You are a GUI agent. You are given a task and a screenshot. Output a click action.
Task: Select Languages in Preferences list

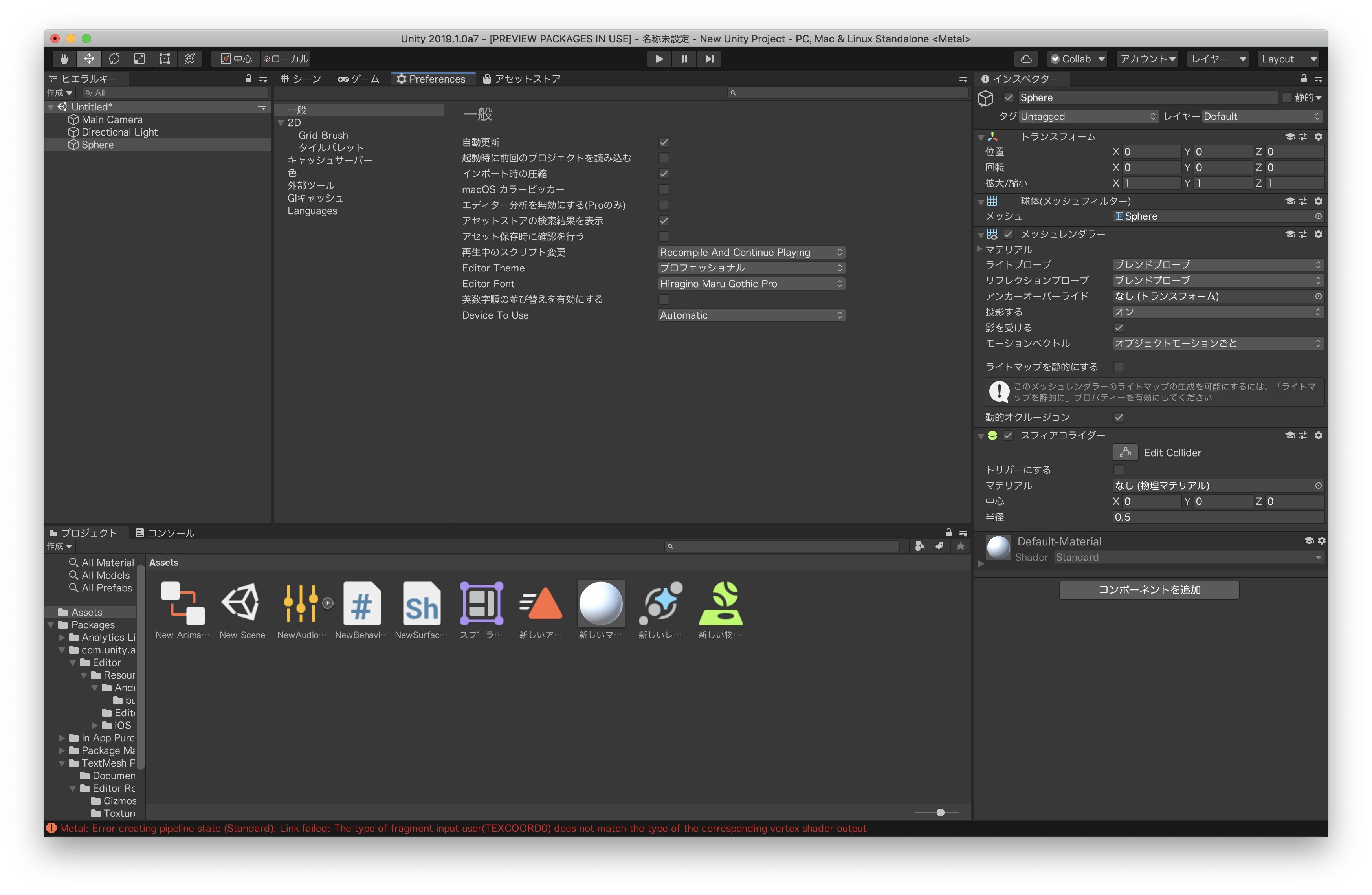tap(312, 211)
